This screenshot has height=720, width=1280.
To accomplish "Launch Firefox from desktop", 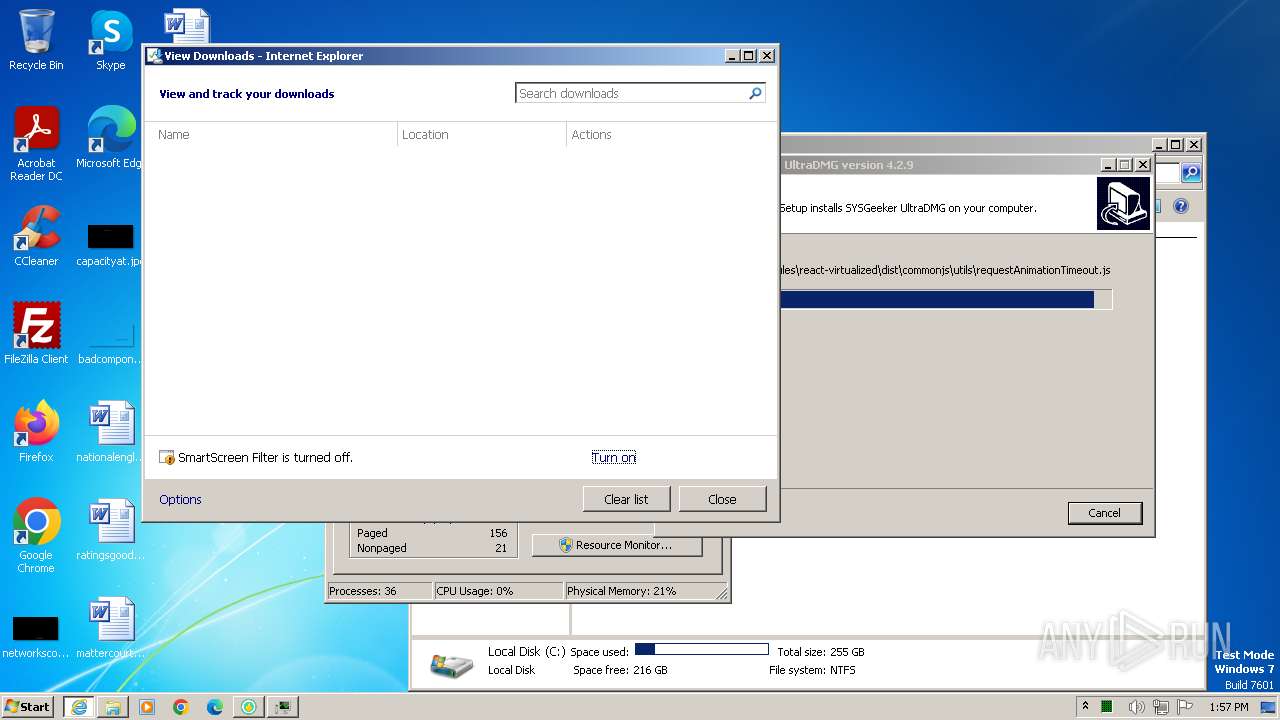I will point(36,431).
